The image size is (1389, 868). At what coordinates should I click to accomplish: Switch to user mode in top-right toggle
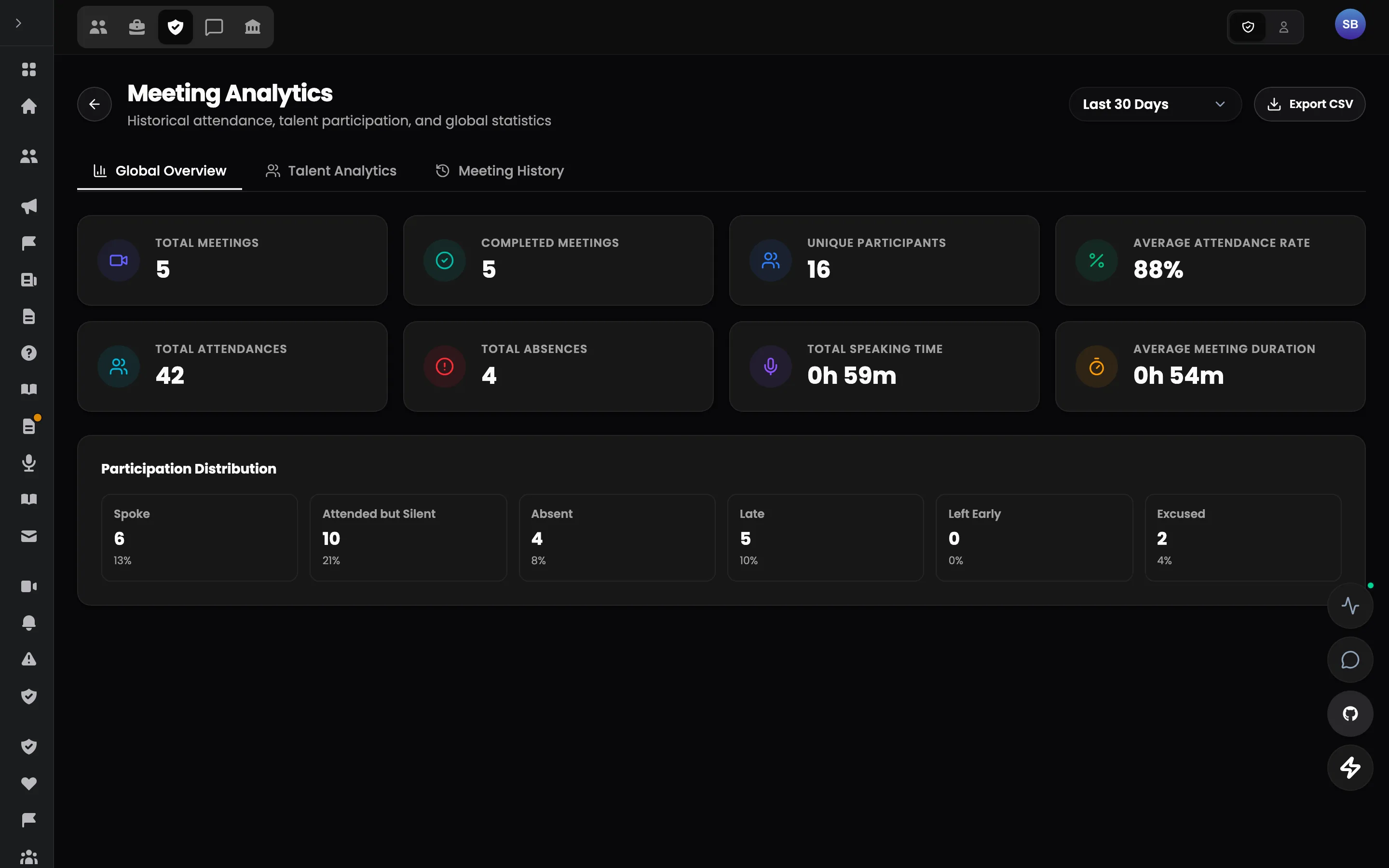[x=1284, y=27]
